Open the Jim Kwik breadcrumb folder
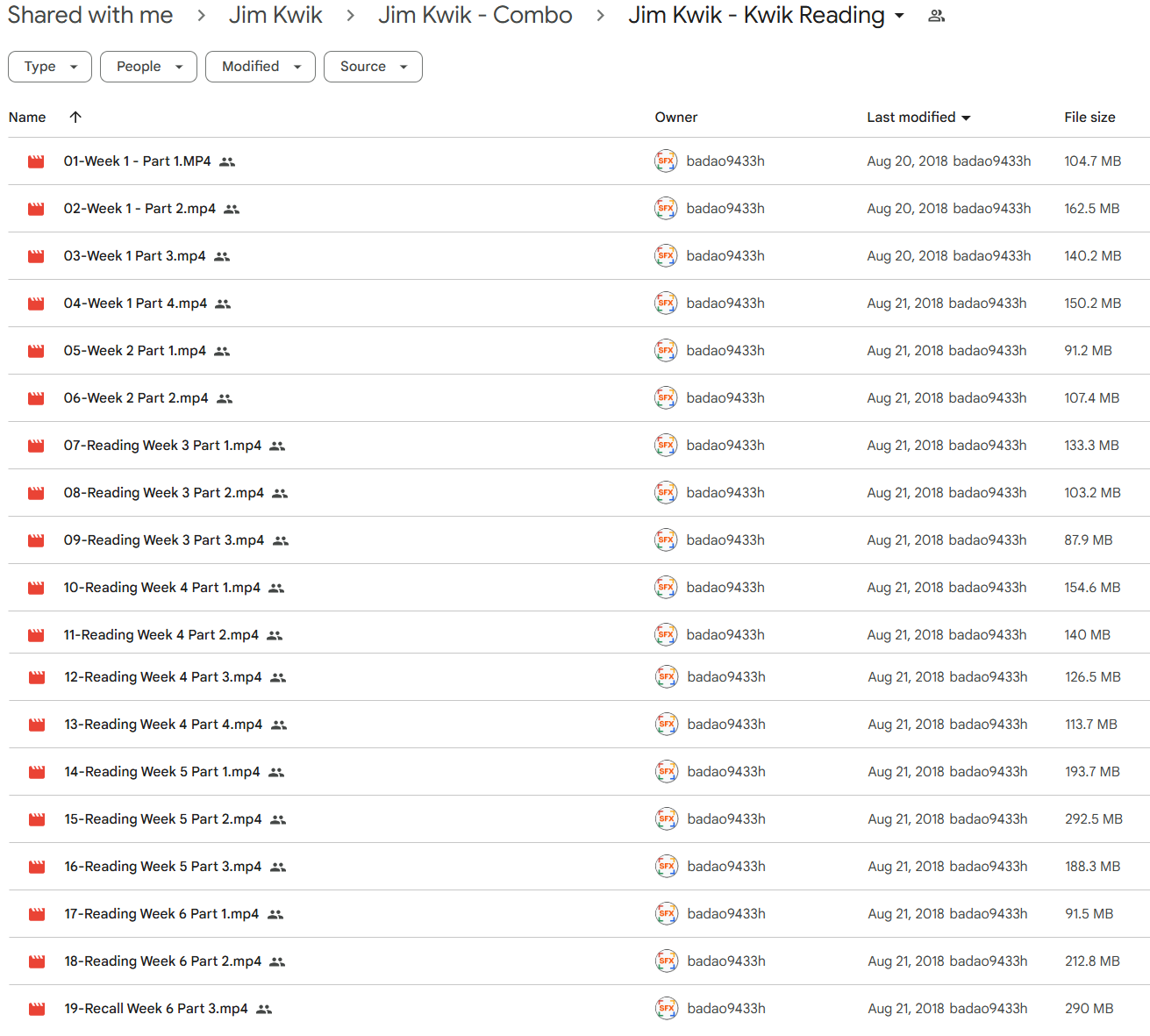This screenshot has height=1036, width=1150. [275, 15]
